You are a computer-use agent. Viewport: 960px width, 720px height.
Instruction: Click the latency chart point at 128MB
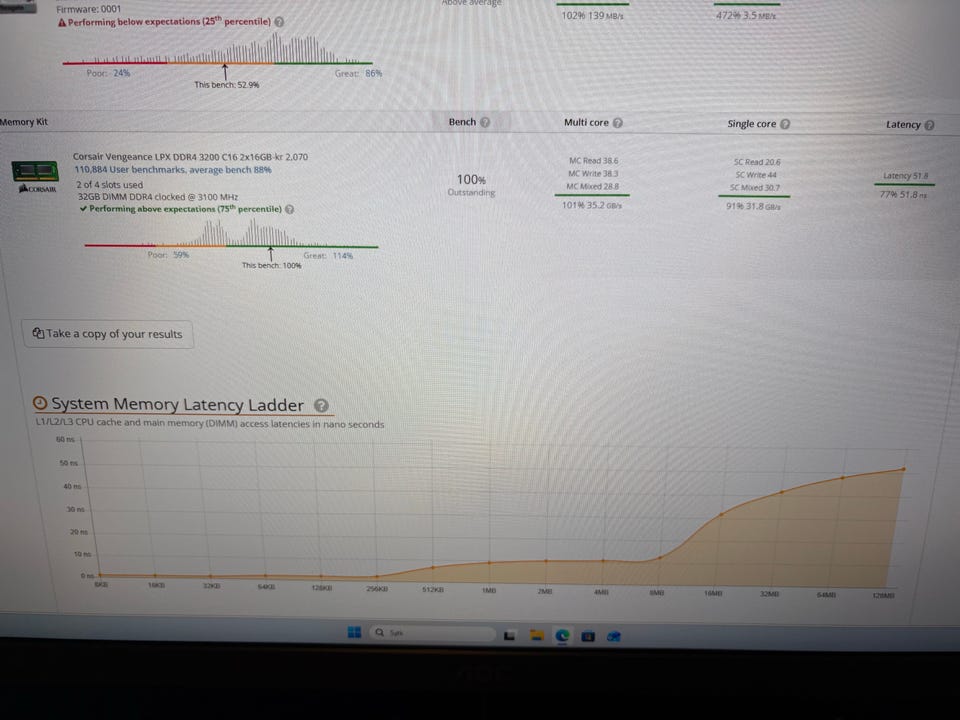(904, 470)
